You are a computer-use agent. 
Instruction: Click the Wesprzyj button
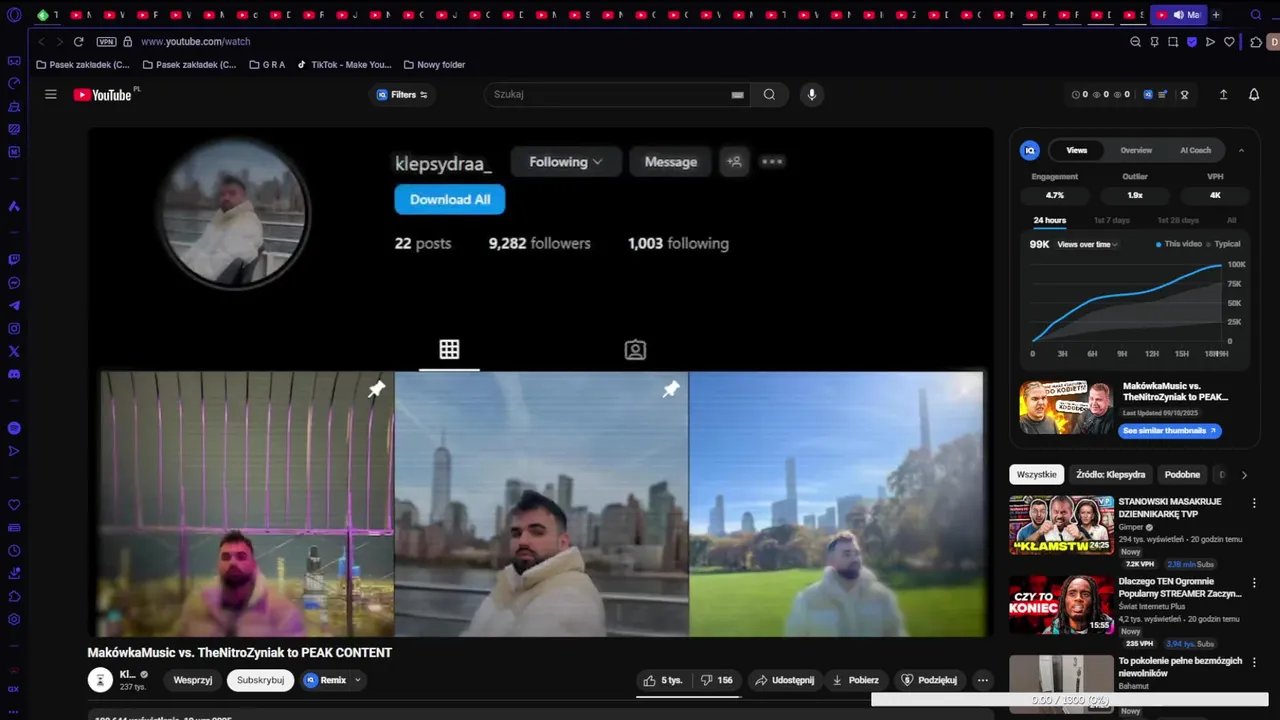193,680
